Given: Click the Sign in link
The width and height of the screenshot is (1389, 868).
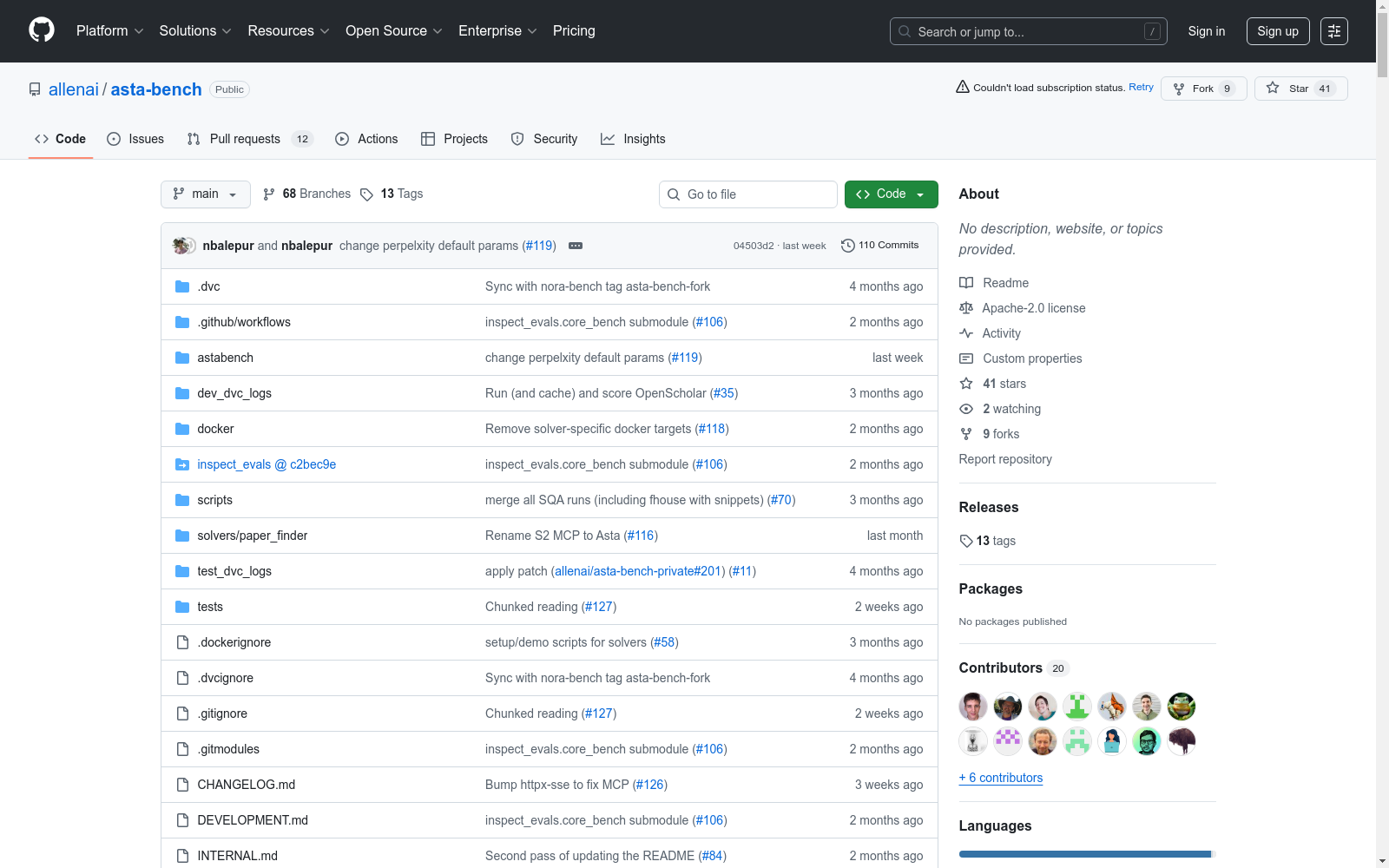Looking at the screenshot, I should coord(1207,31).
